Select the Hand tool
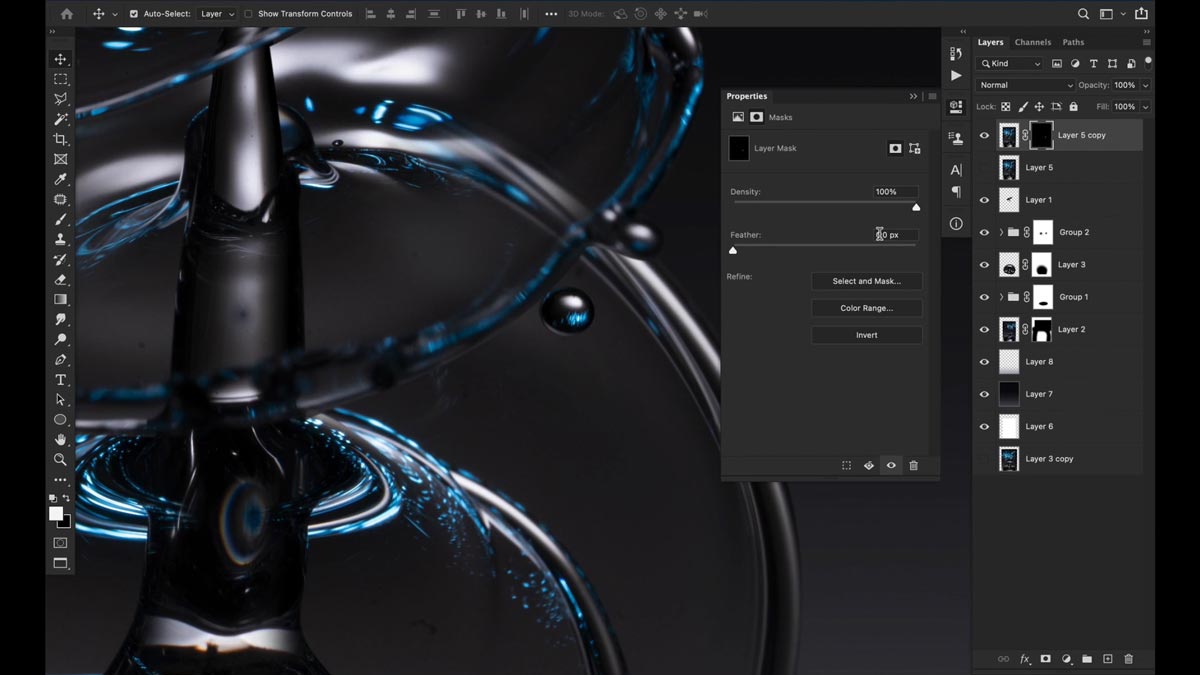Viewport: 1200px width, 675px height. (x=61, y=440)
